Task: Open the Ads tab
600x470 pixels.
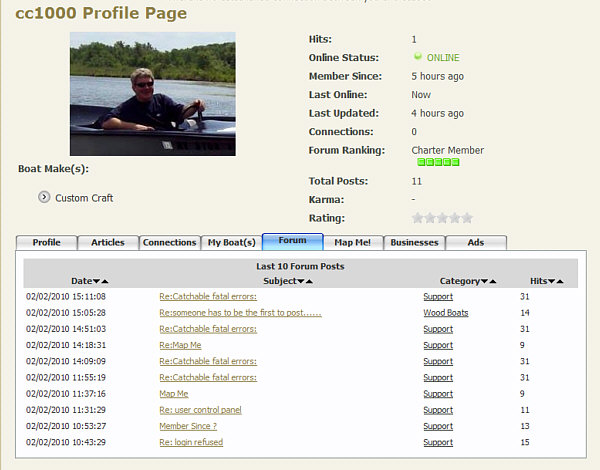Action: (x=476, y=243)
